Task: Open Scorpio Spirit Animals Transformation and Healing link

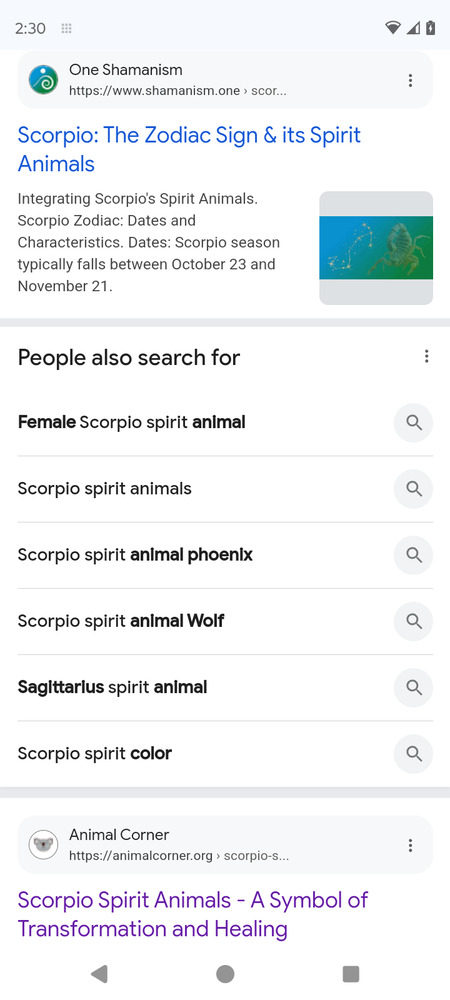Action: pos(193,915)
